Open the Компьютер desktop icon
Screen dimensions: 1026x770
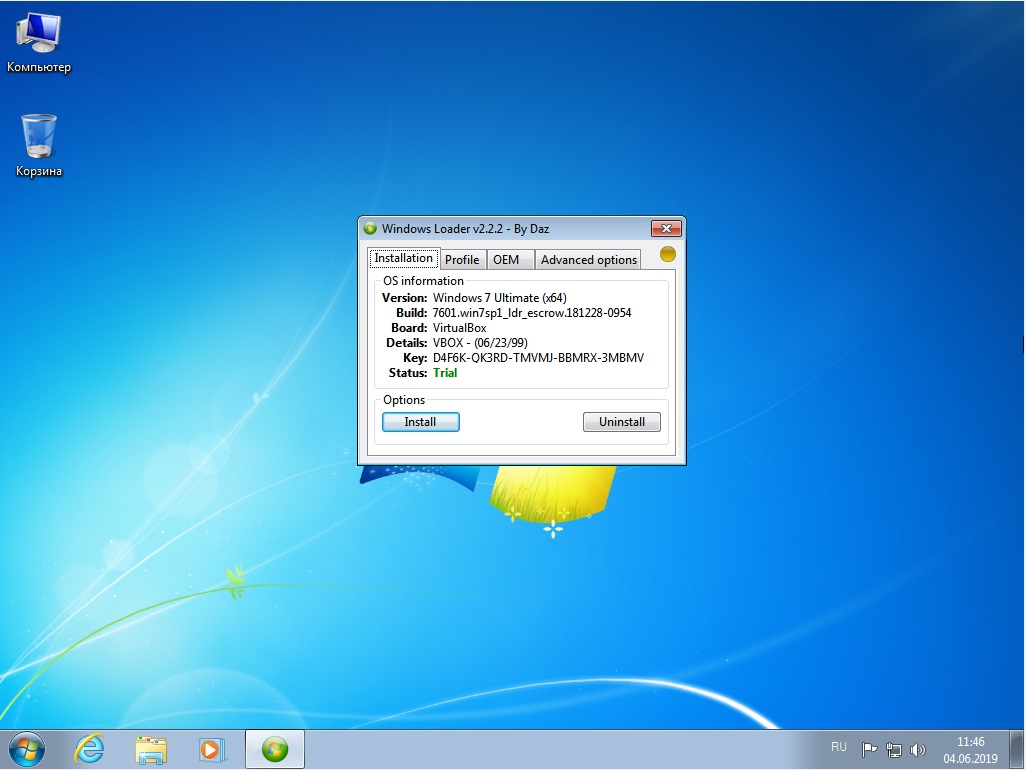click(x=38, y=42)
